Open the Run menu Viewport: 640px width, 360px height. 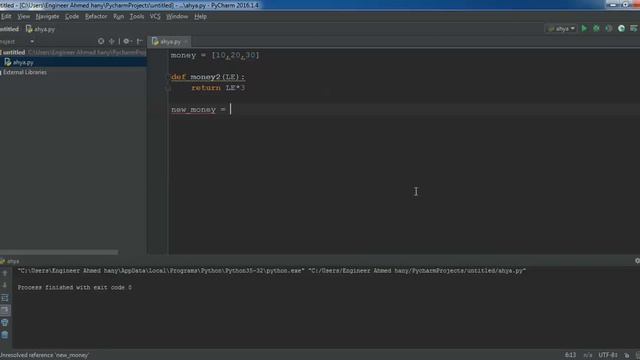pos(118,17)
